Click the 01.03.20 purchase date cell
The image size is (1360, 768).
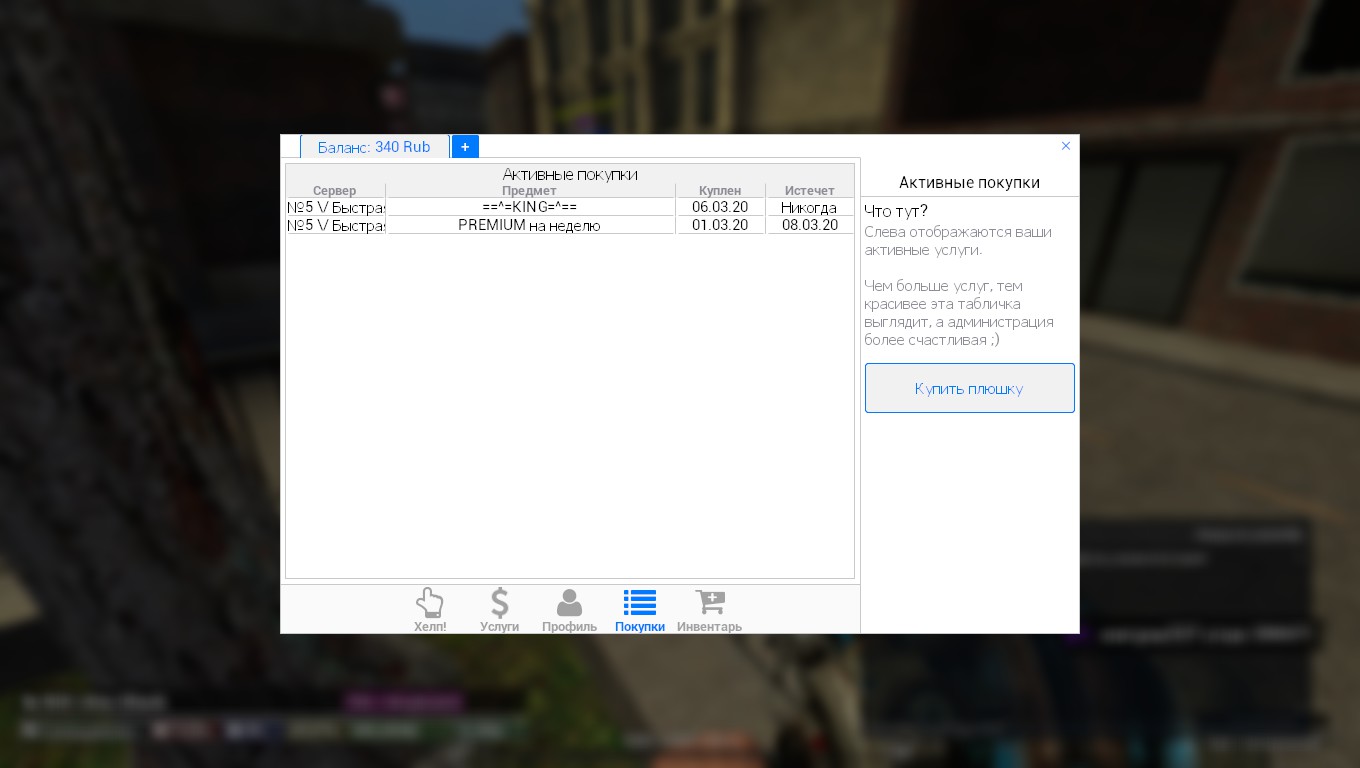point(720,226)
